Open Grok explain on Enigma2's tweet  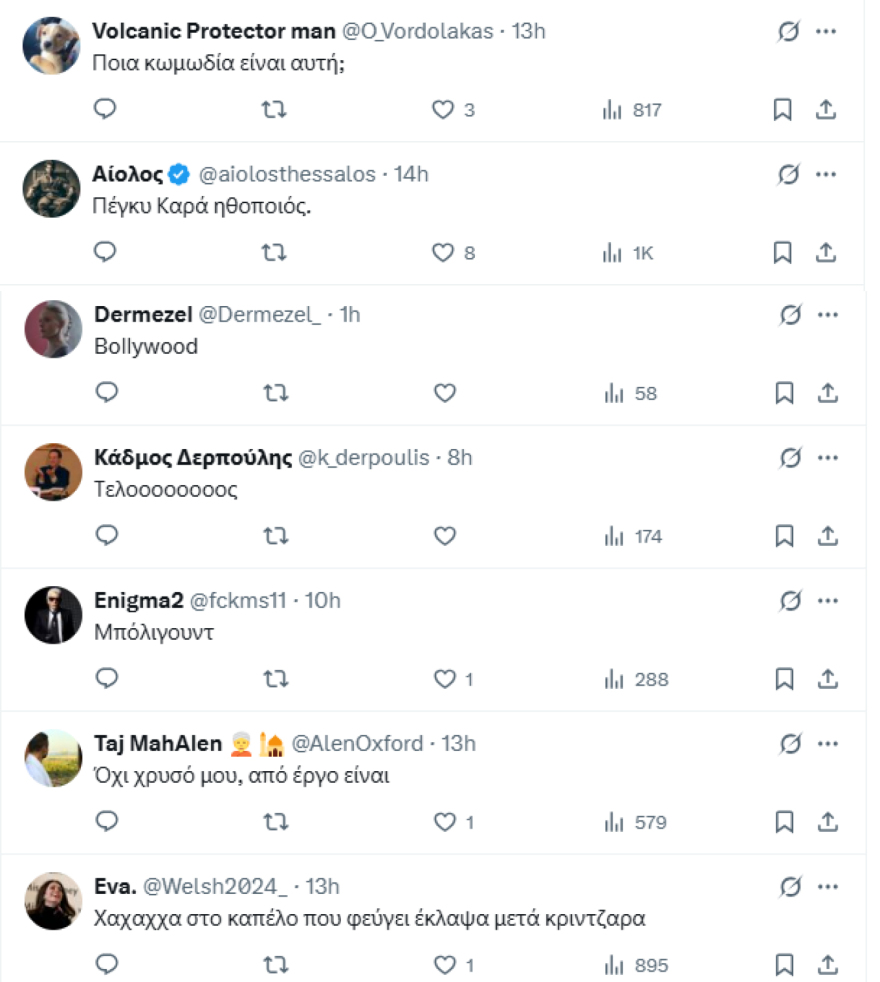tap(790, 600)
